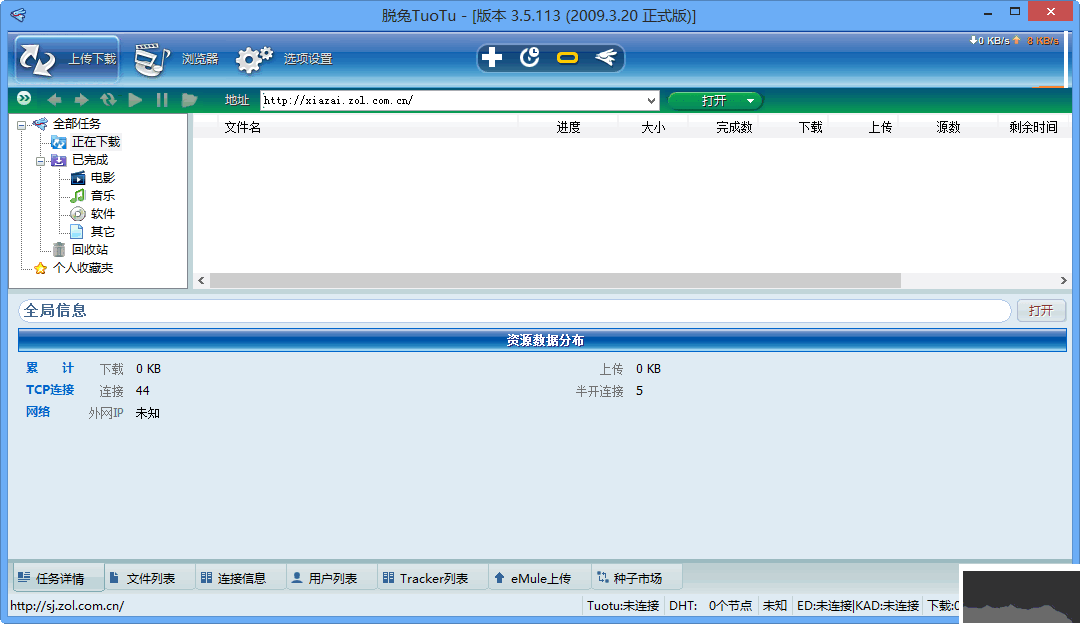
Task: Click the horizontal scrollbar right arrow
Action: [1063, 280]
